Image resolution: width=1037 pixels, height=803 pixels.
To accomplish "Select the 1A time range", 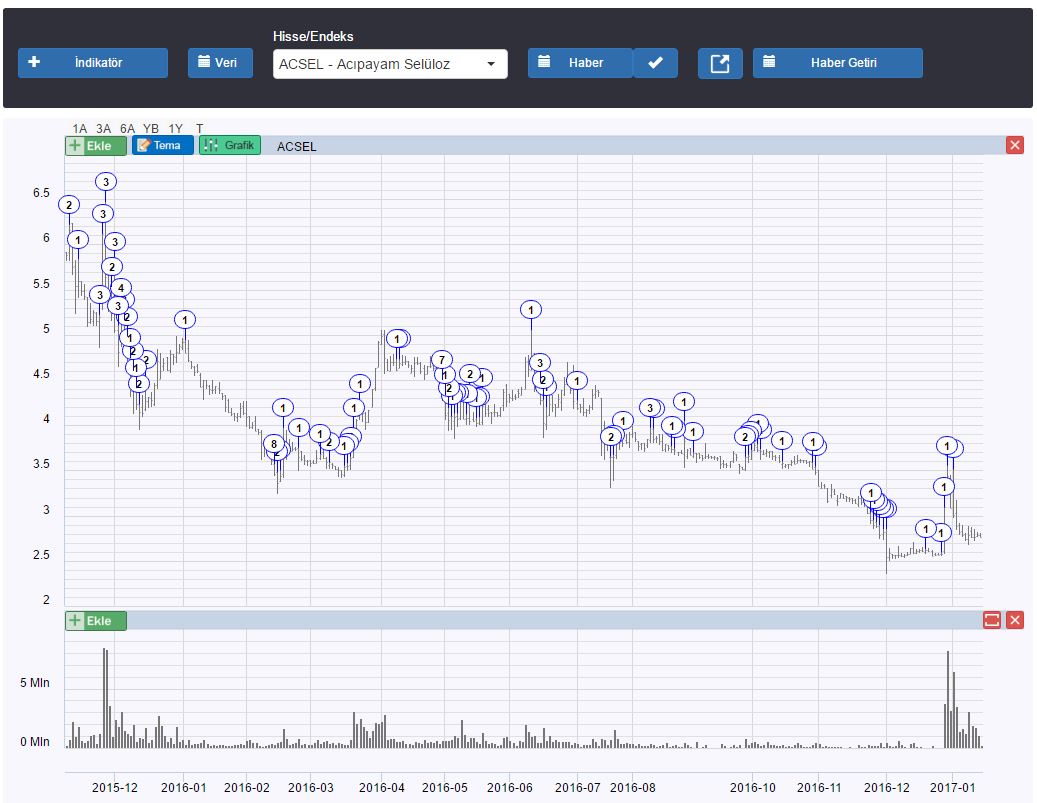I will [80, 128].
